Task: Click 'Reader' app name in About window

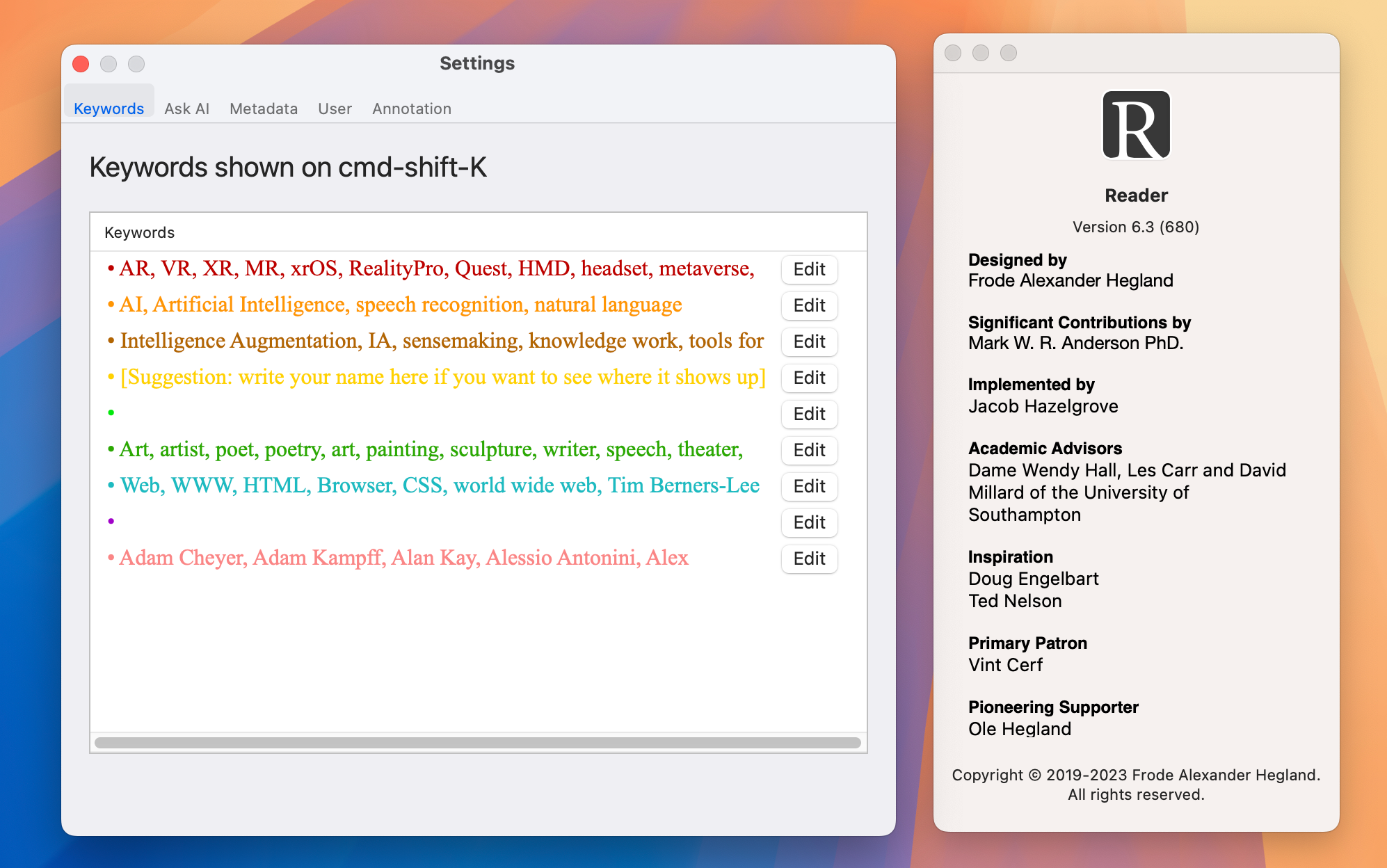Action: [1136, 195]
